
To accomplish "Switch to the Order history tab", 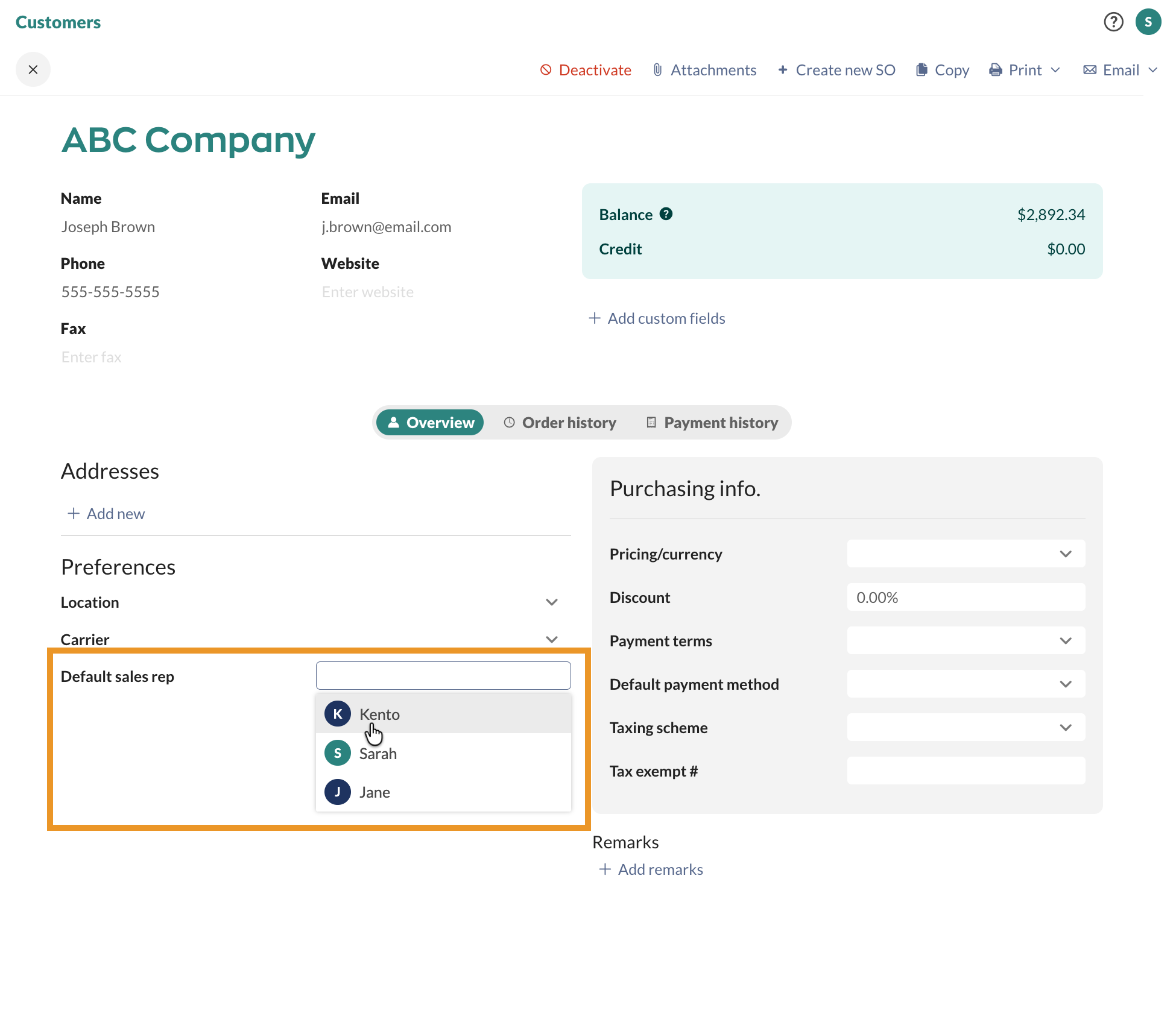I will click(x=560, y=423).
